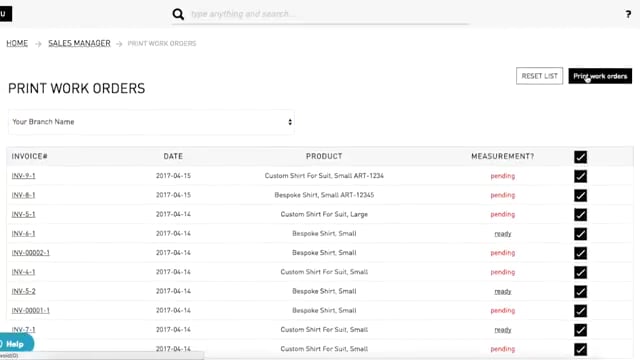Open invoice link INV-6-1

tap(23, 233)
